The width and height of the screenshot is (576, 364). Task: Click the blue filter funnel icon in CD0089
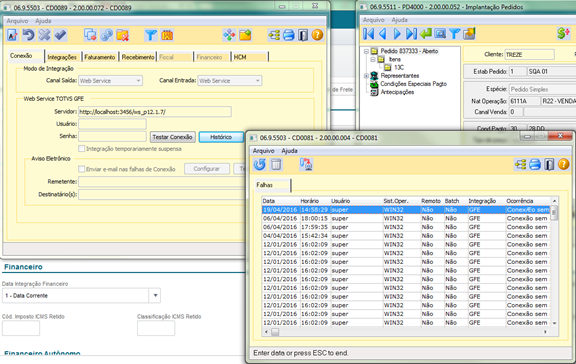coord(151,35)
